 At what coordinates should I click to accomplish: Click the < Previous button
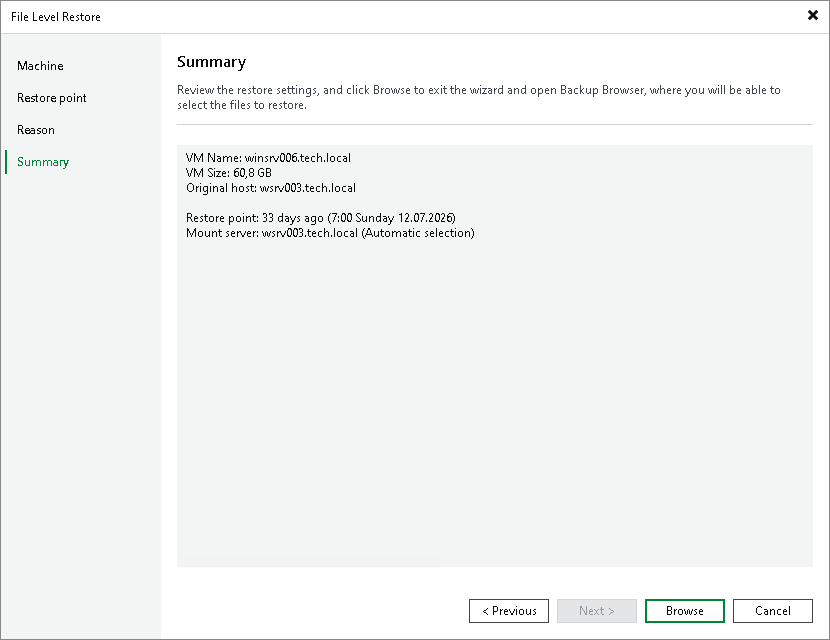(509, 611)
